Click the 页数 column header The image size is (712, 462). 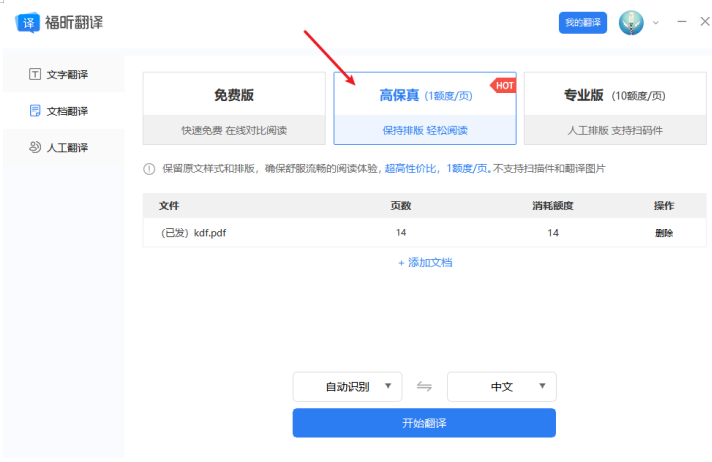tap(400, 206)
